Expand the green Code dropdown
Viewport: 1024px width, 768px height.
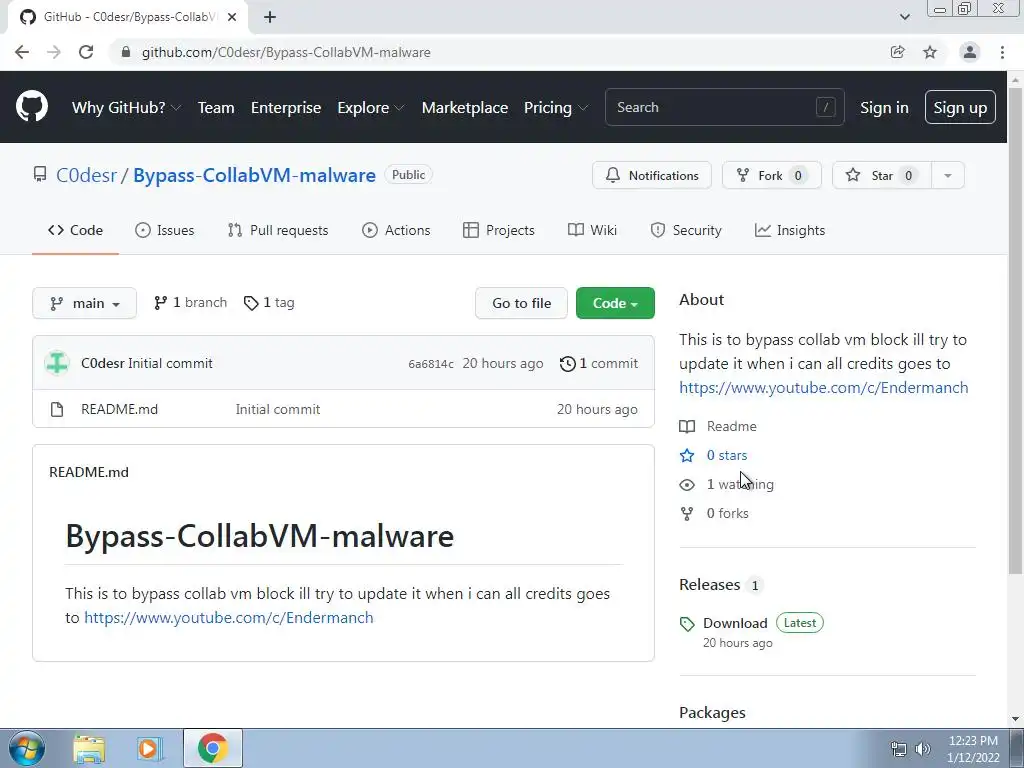pyautogui.click(x=615, y=303)
